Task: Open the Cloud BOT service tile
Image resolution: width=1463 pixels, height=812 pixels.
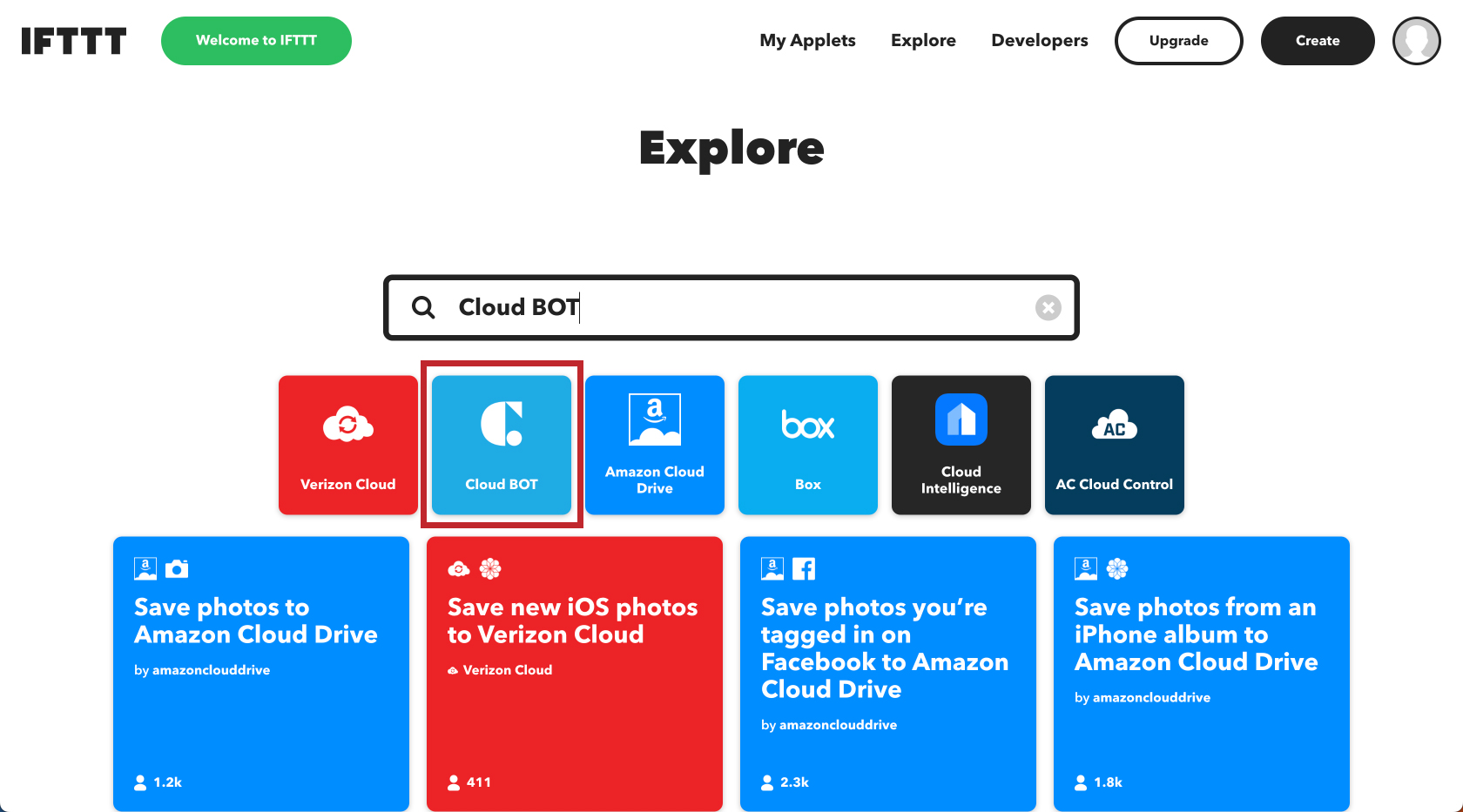Action: tap(502, 445)
